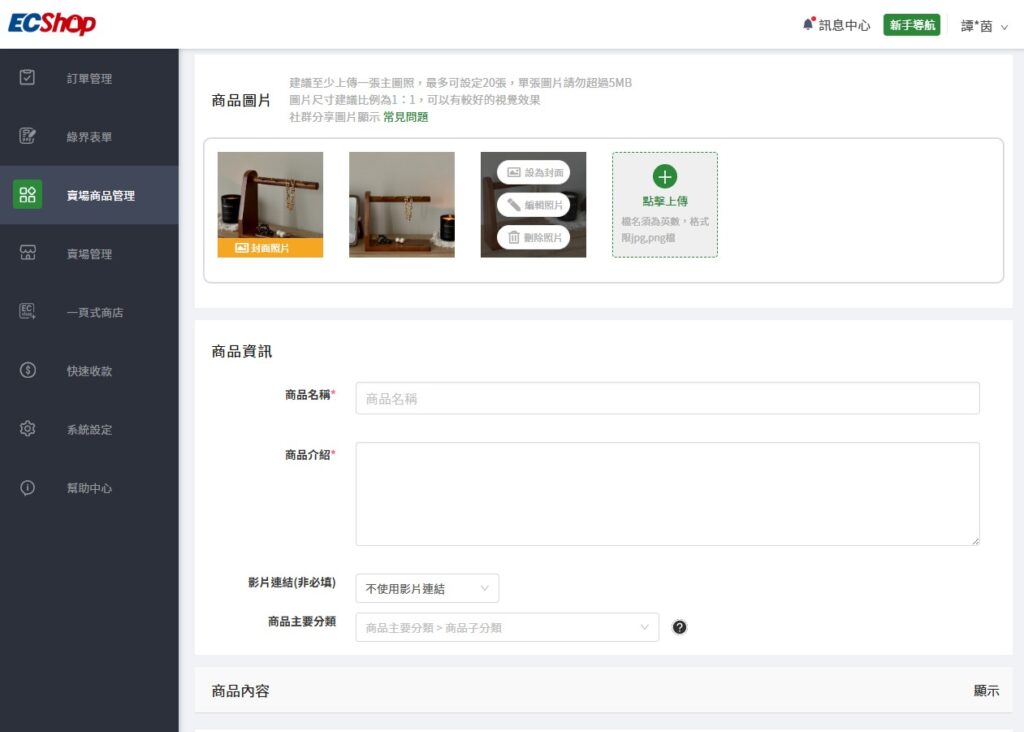This screenshot has height=732, width=1024.
Task: Open the 影片連結 dropdown
Action: coord(427,588)
